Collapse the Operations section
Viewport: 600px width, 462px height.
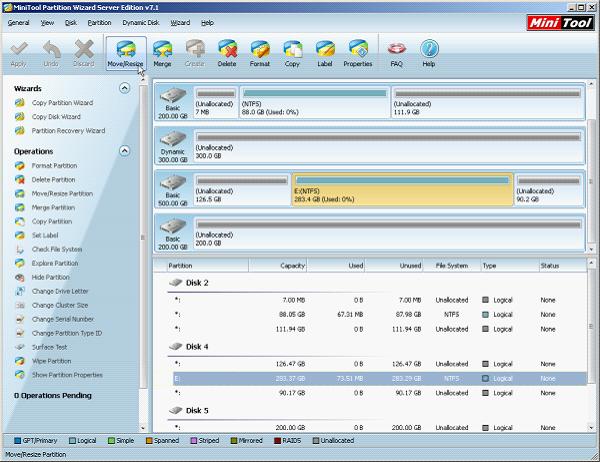click(x=124, y=151)
